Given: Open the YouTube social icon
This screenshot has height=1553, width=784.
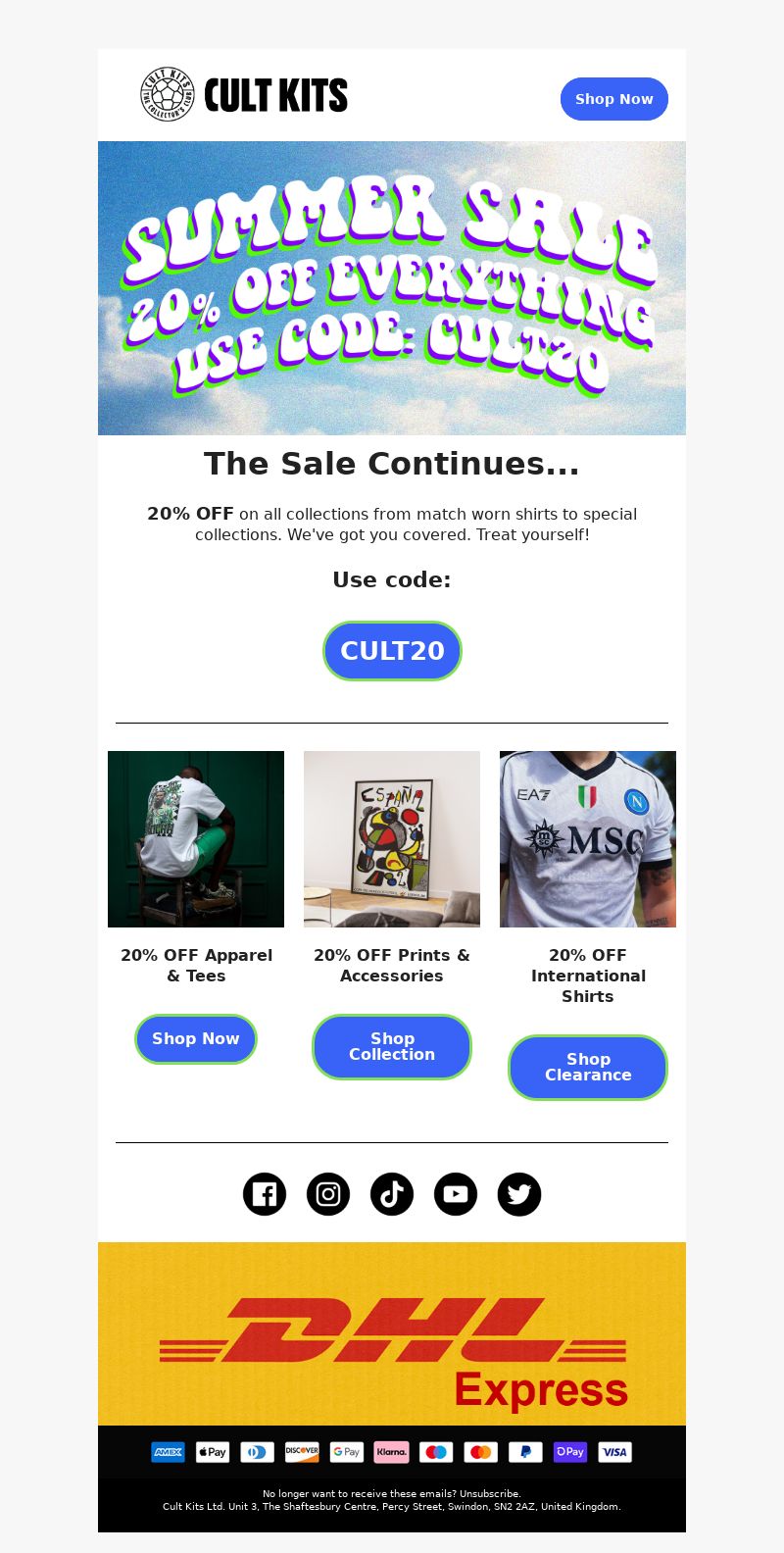Looking at the screenshot, I should click(456, 1194).
